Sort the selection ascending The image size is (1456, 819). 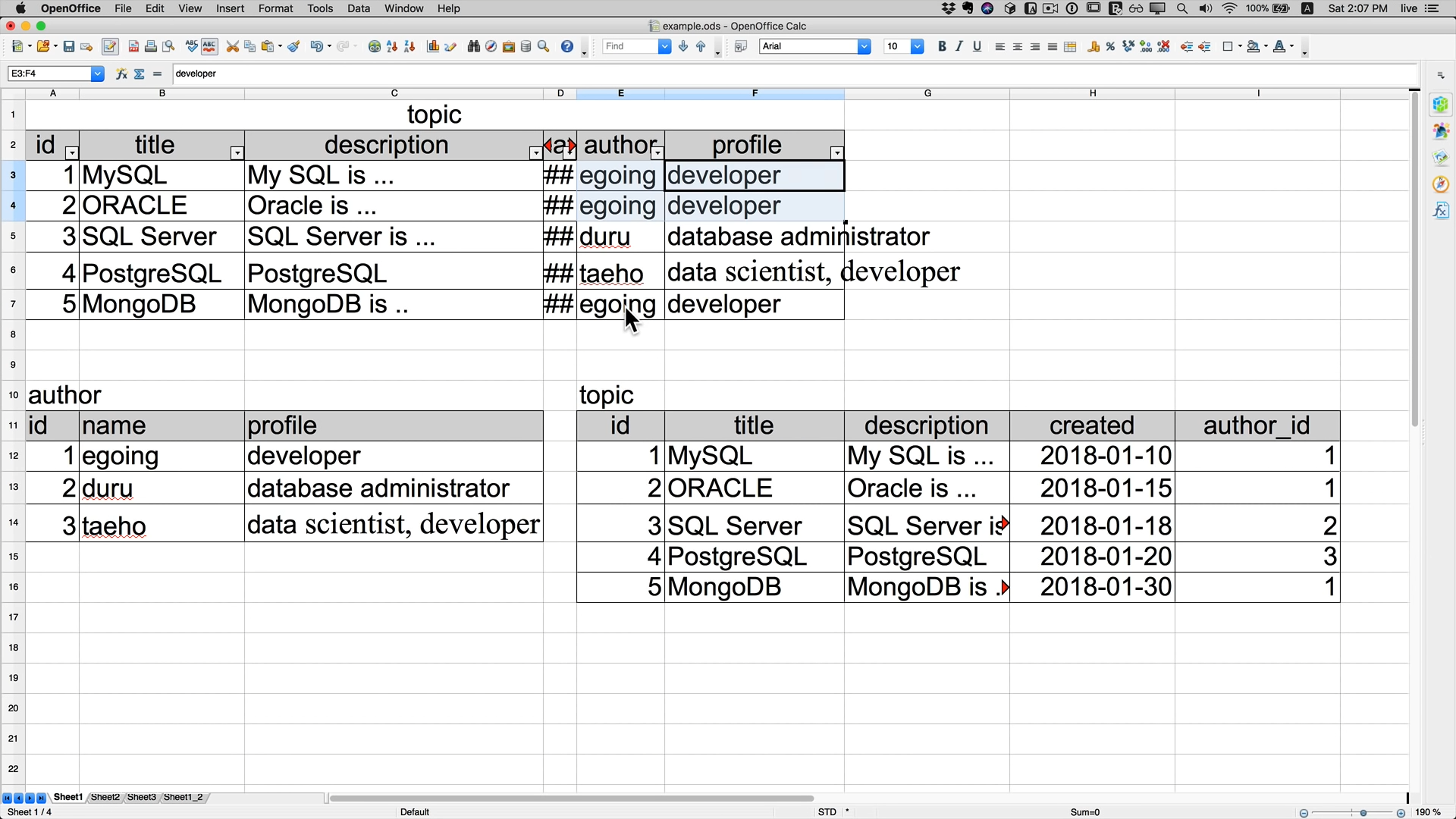pos(392,47)
